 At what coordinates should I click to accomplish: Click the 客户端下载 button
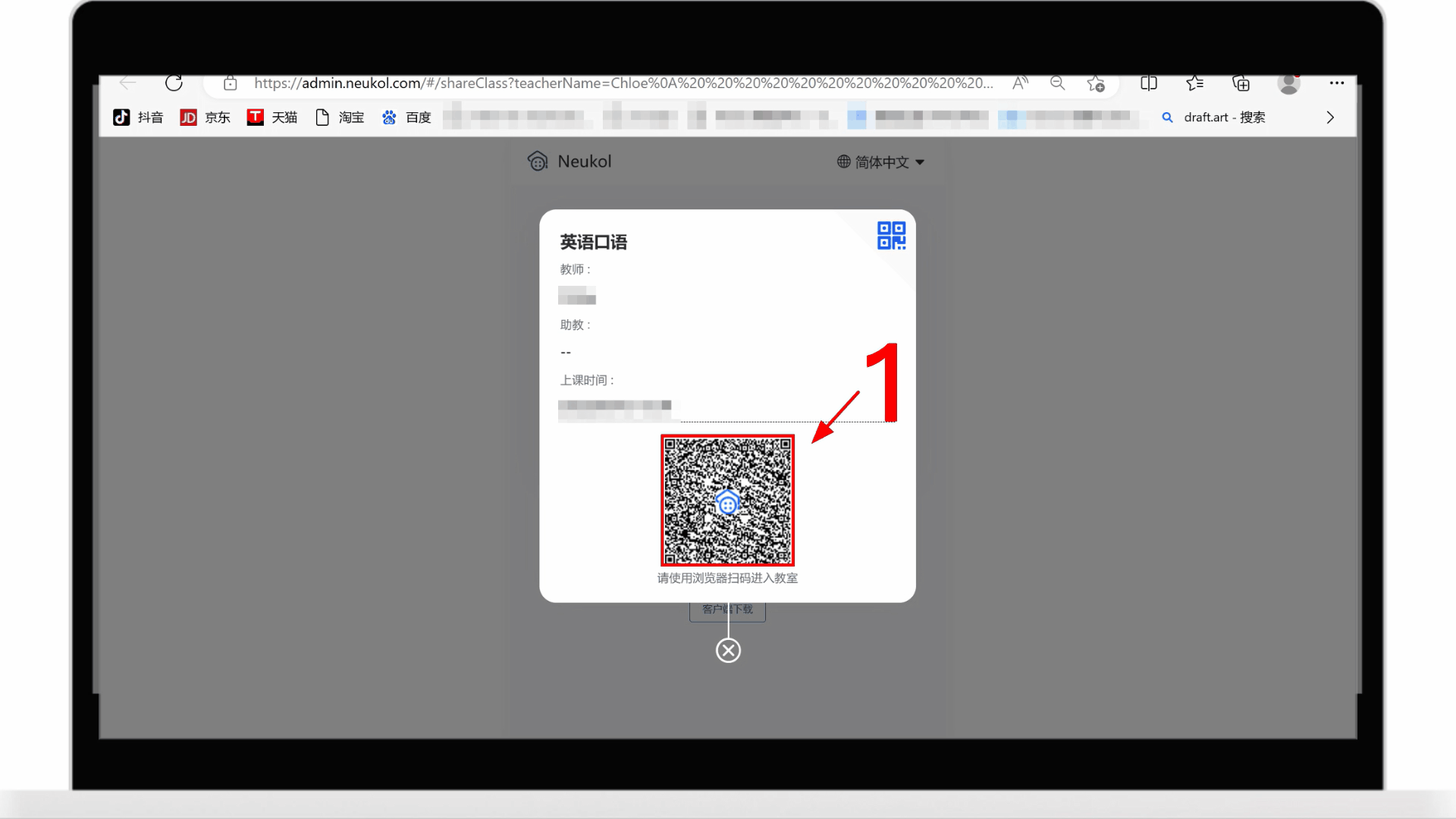tap(727, 611)
